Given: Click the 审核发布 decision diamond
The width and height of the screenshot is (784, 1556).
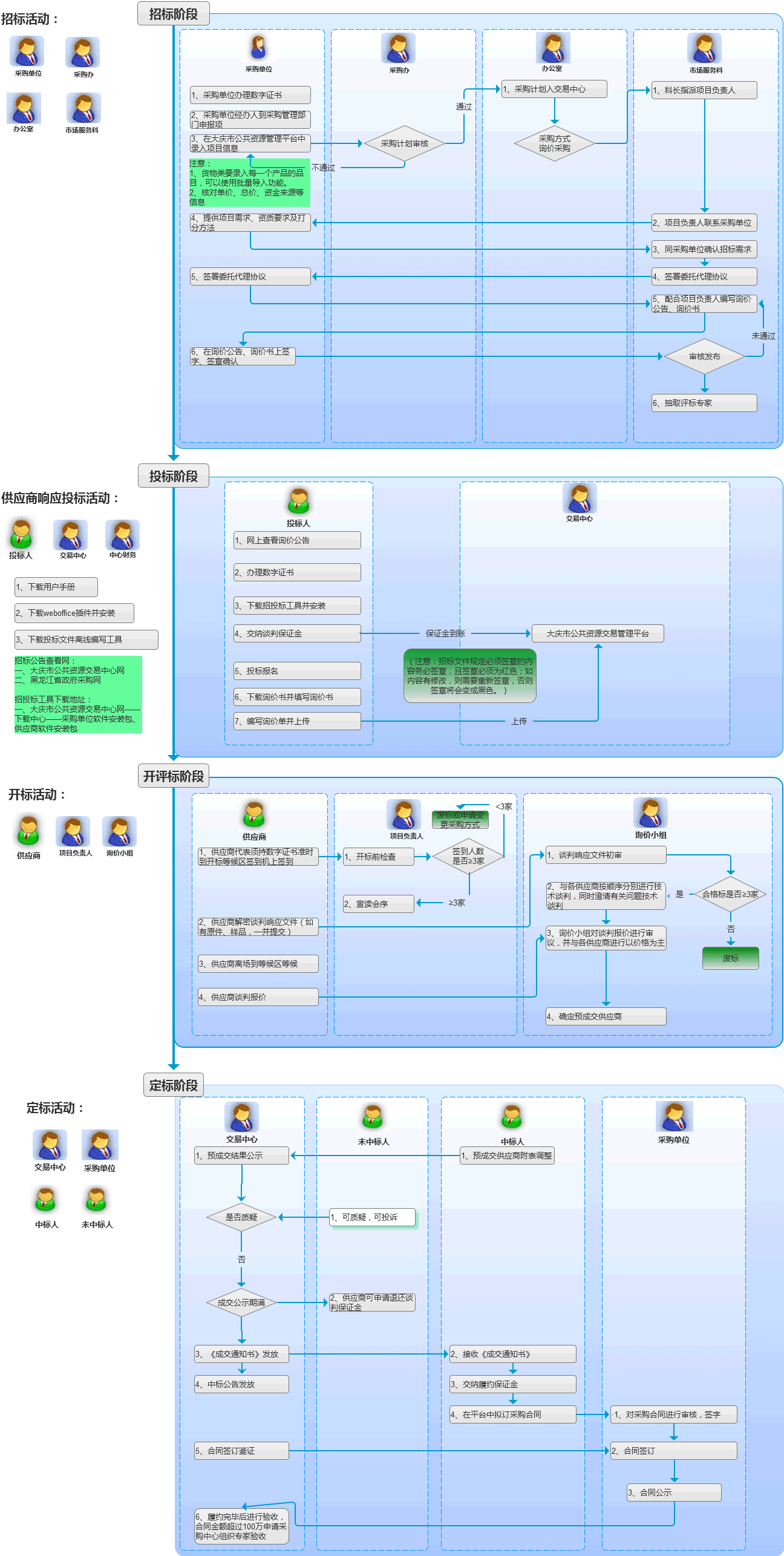Looking at the screenshot, I should pos(704,356).
